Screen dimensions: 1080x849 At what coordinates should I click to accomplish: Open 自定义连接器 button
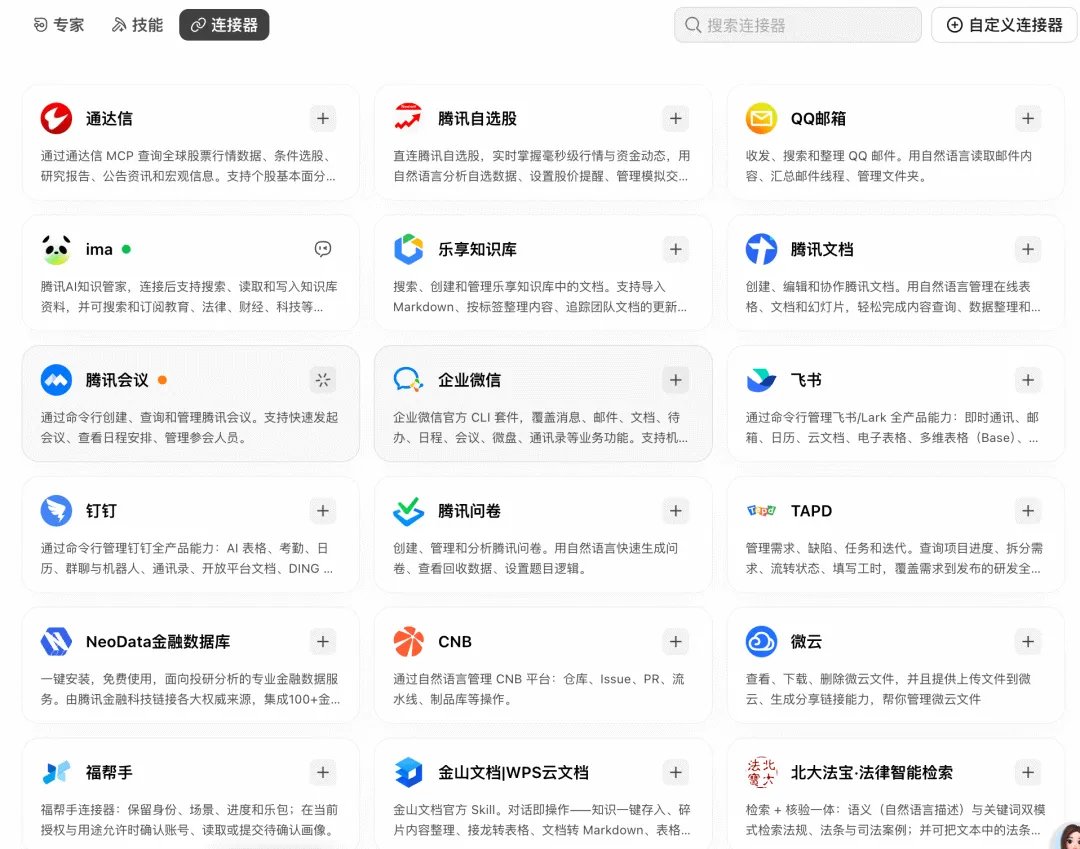coord(1004,25)
